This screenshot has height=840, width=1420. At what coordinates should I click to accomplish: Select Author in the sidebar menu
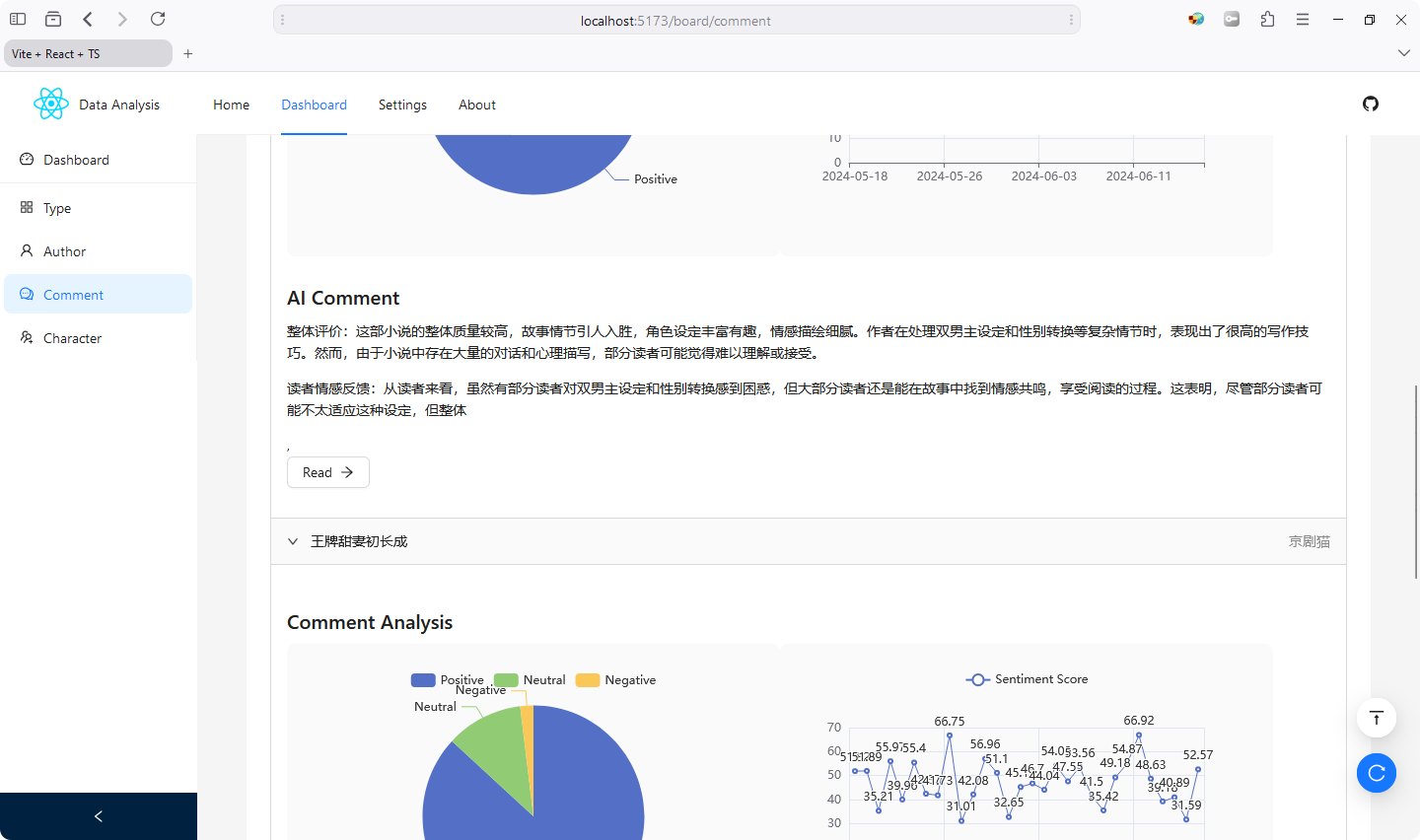coord(98,251)
